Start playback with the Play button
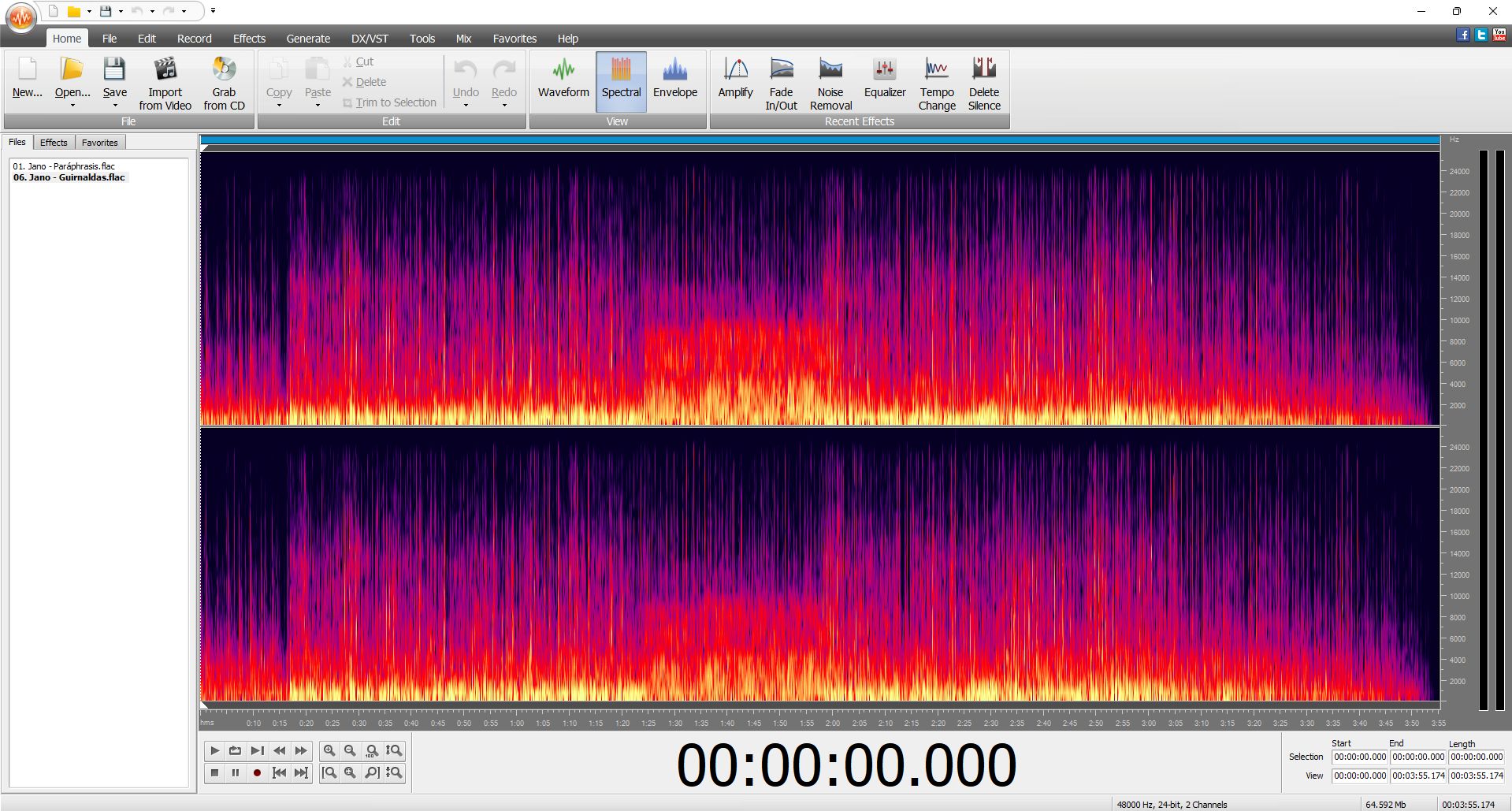The image size is (1512, 811). click(x=214, y=750)
